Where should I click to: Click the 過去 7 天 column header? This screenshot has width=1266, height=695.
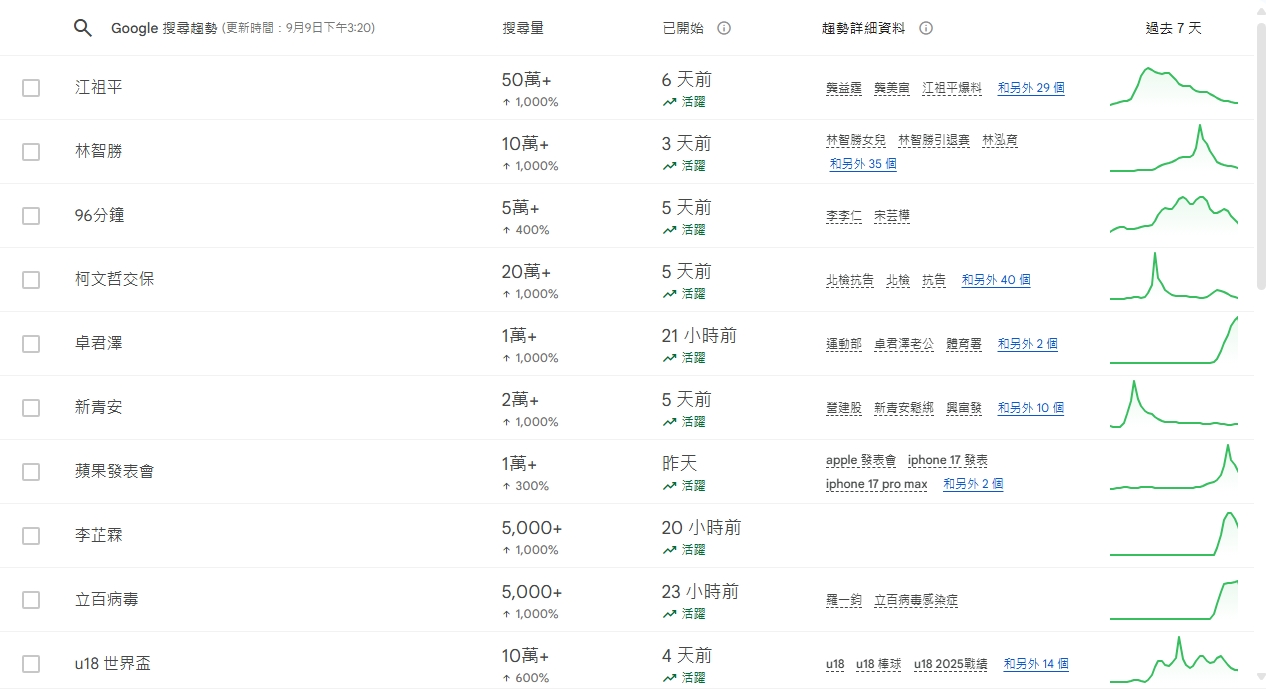point(1173,28)
